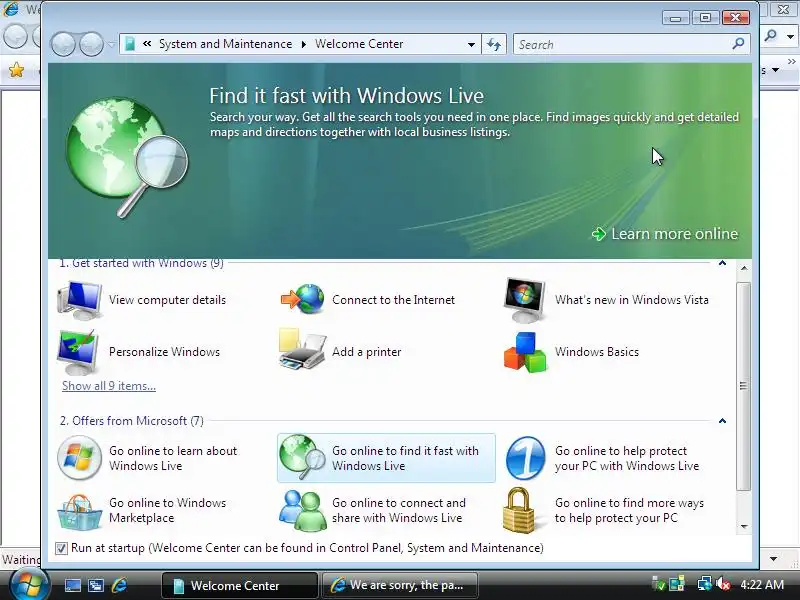Click Show all 9 items link

click(x=109, y=386)
